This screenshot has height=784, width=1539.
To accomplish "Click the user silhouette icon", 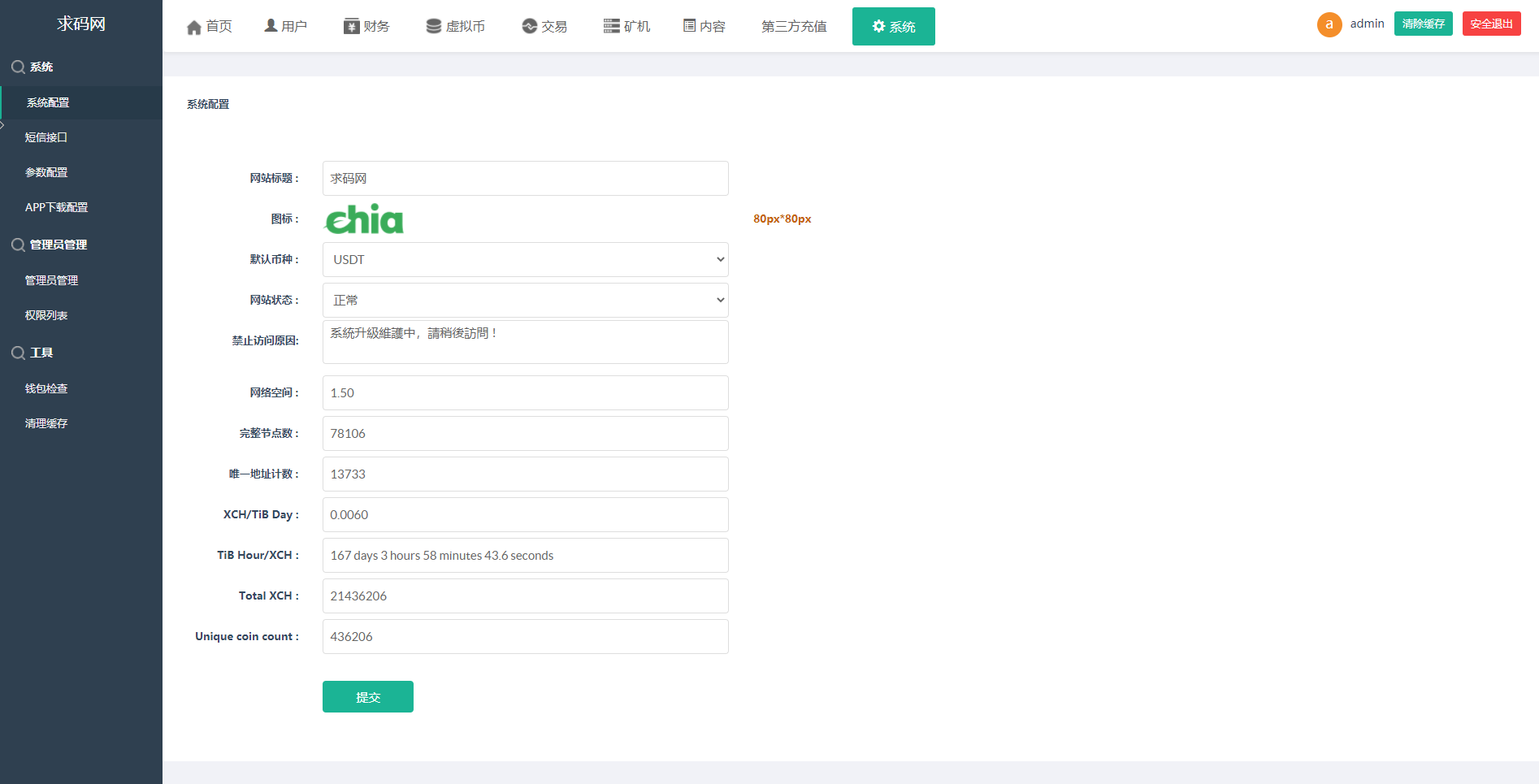I will 271,26.
